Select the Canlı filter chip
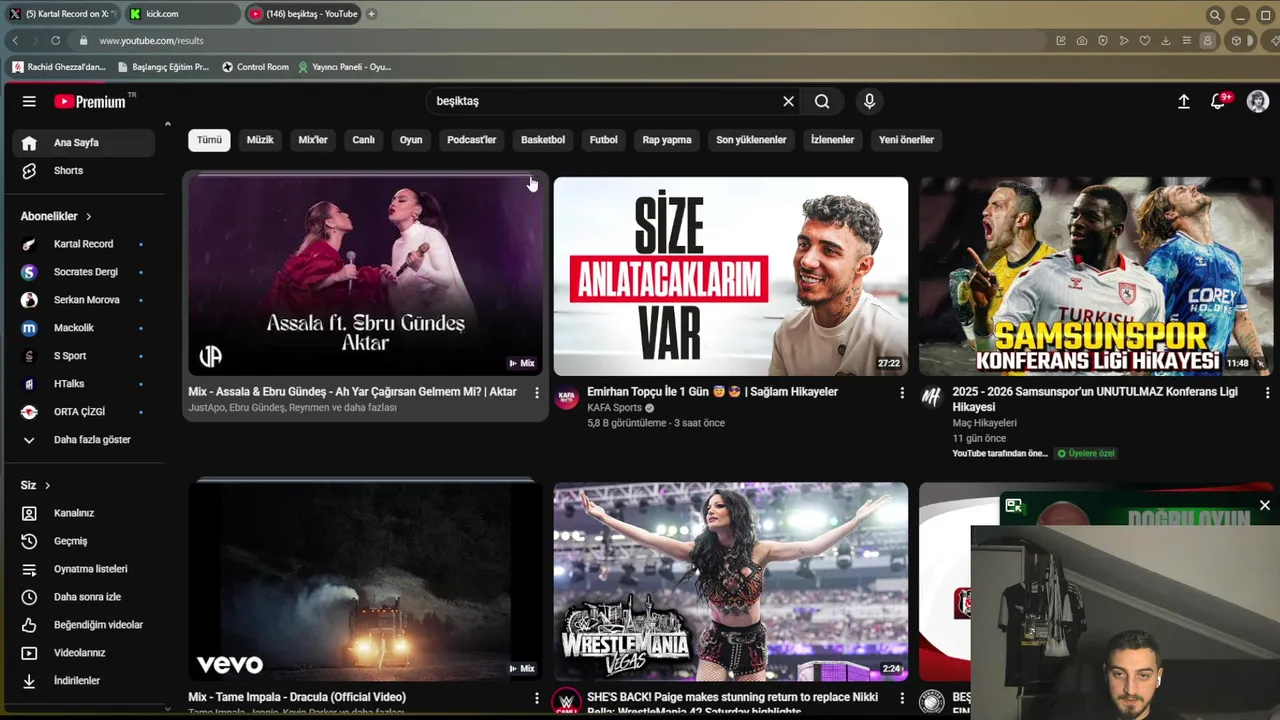The image size is (1280, 720). pyautogui.click(x=364, y=140)
